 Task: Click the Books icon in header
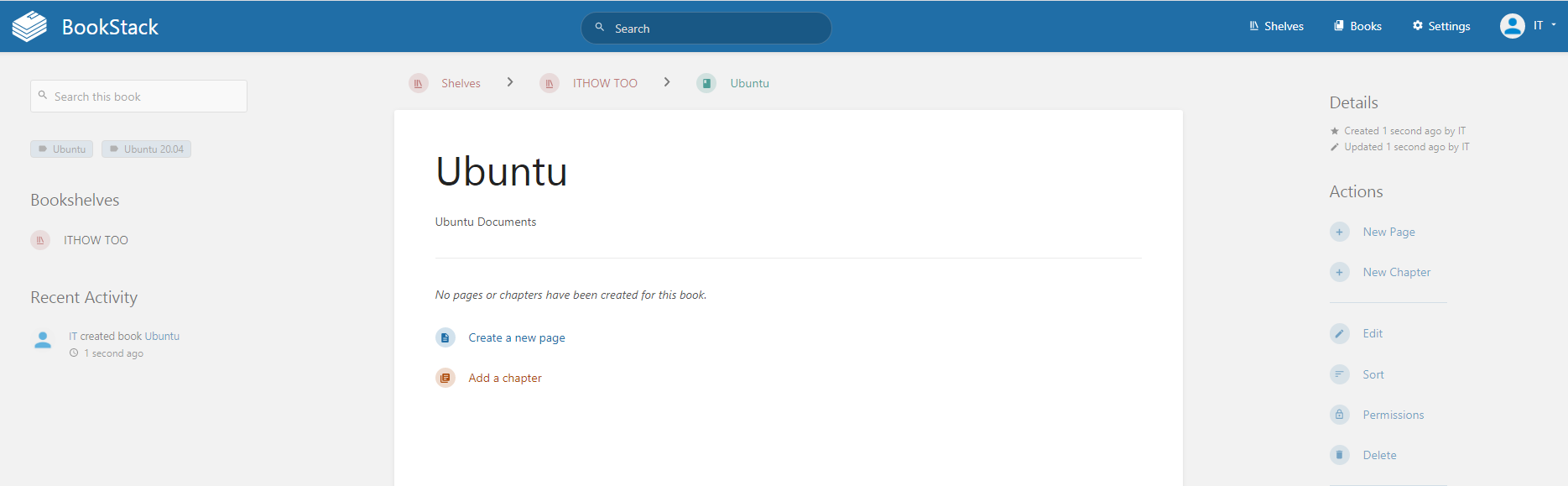pos(1339,26)
